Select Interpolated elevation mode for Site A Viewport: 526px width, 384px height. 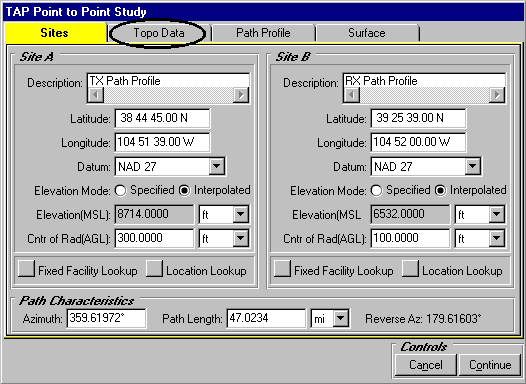[185, 190]
